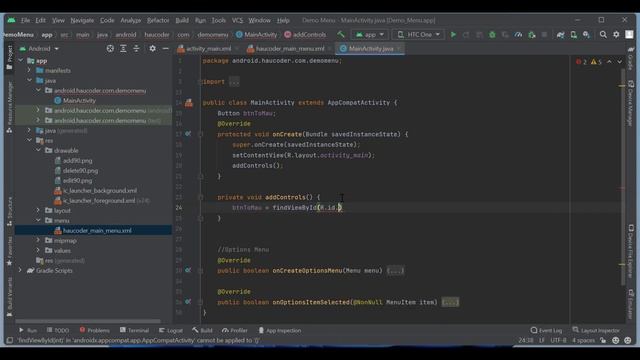Unfold the collapsed import block
Viewport: 640px width, 360px height.
234,82
